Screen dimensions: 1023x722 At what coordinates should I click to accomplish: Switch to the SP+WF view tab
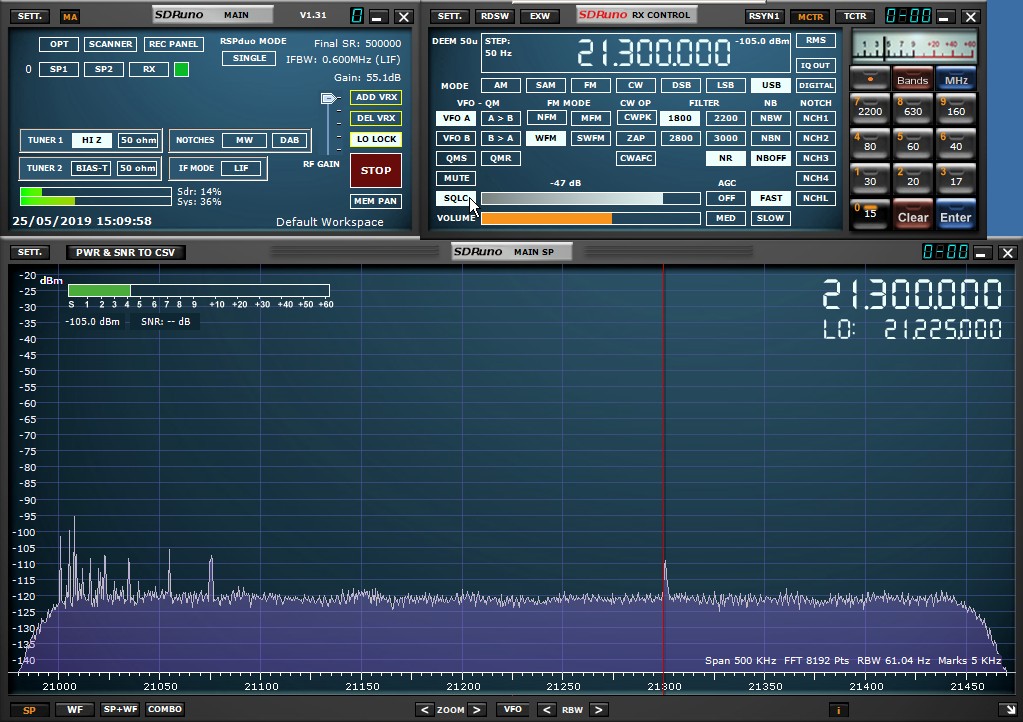tap(120, 710)
